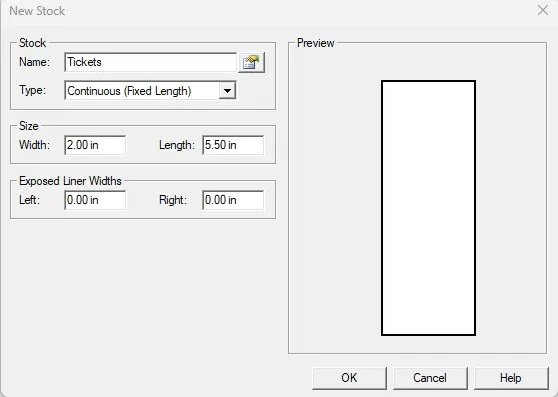Click the "Size" group title
The width and height of the screenshot is (558, 397).
(x=28, y=126)
